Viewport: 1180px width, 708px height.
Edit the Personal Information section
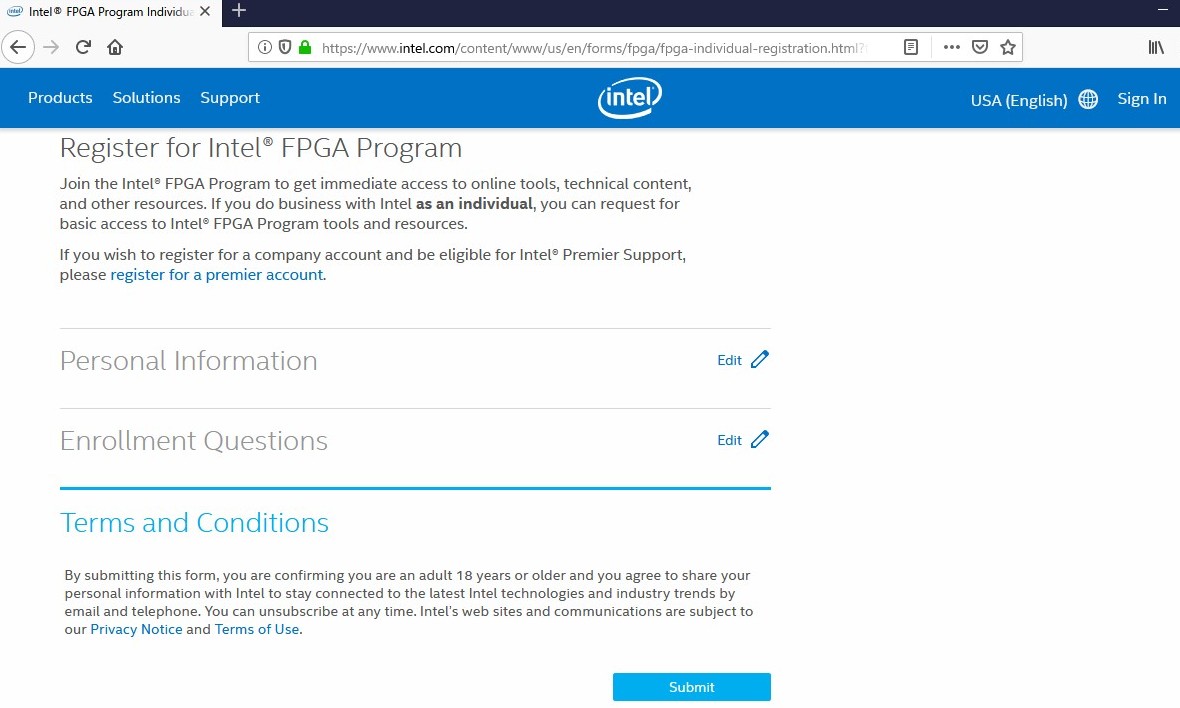729,360
